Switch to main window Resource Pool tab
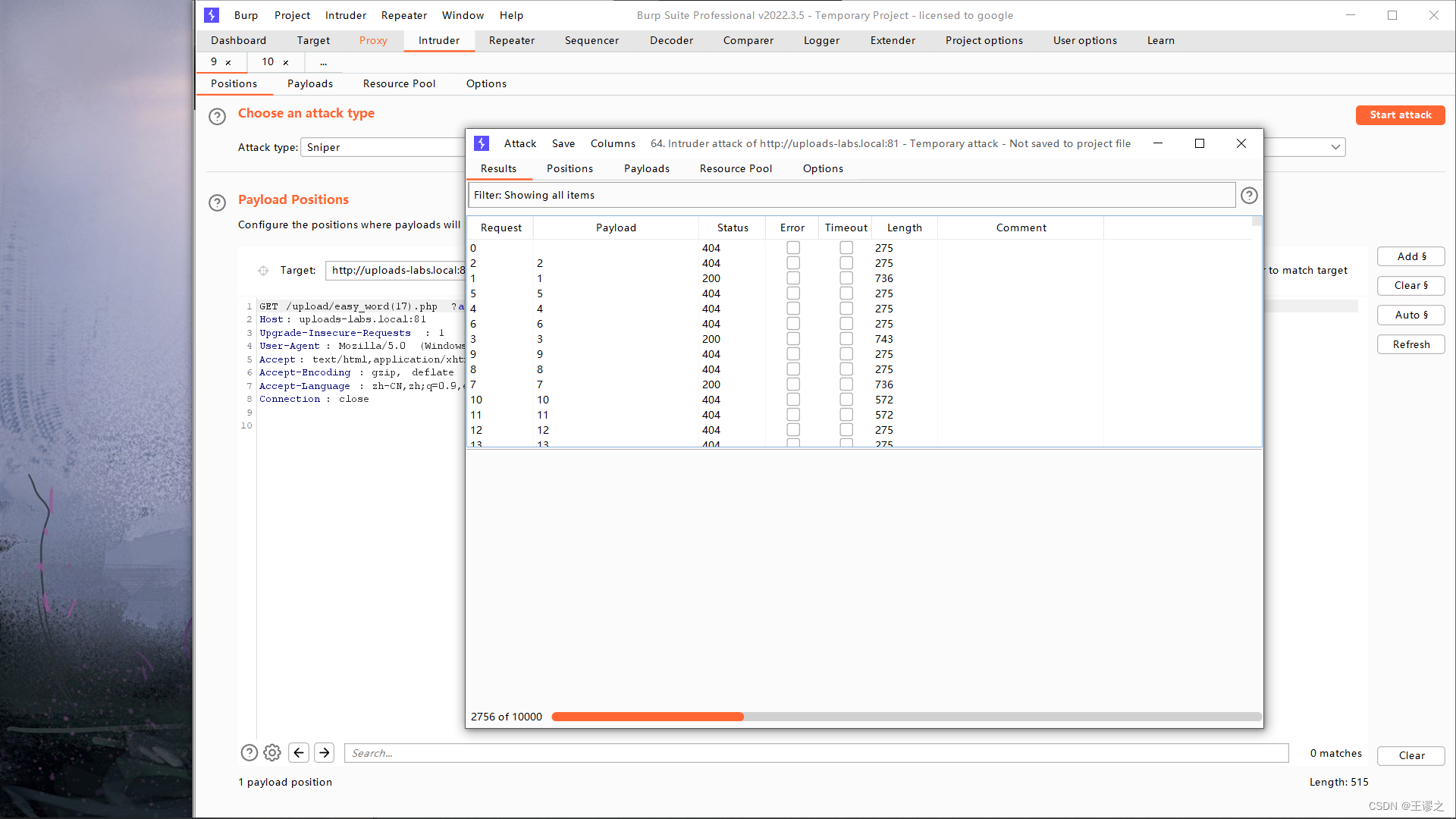1456x819 pixels. [x=399, y=83]
